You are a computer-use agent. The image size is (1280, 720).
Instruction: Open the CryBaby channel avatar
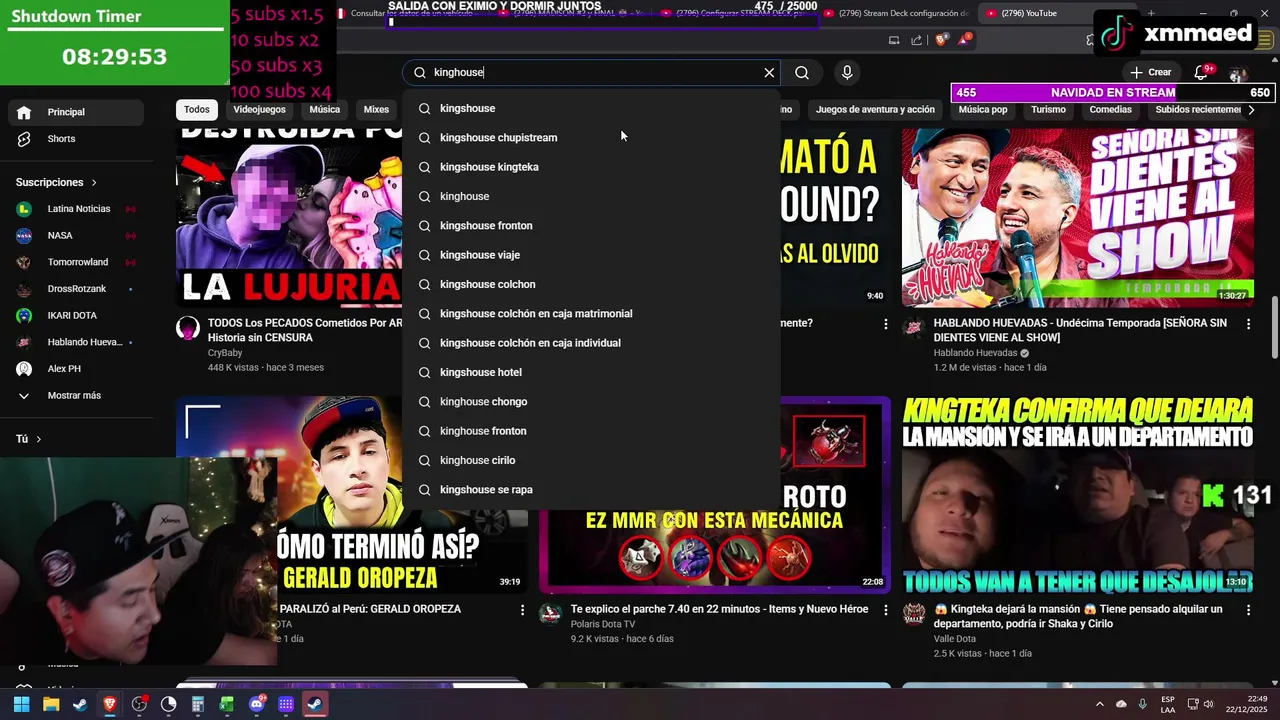pos(188,329)
